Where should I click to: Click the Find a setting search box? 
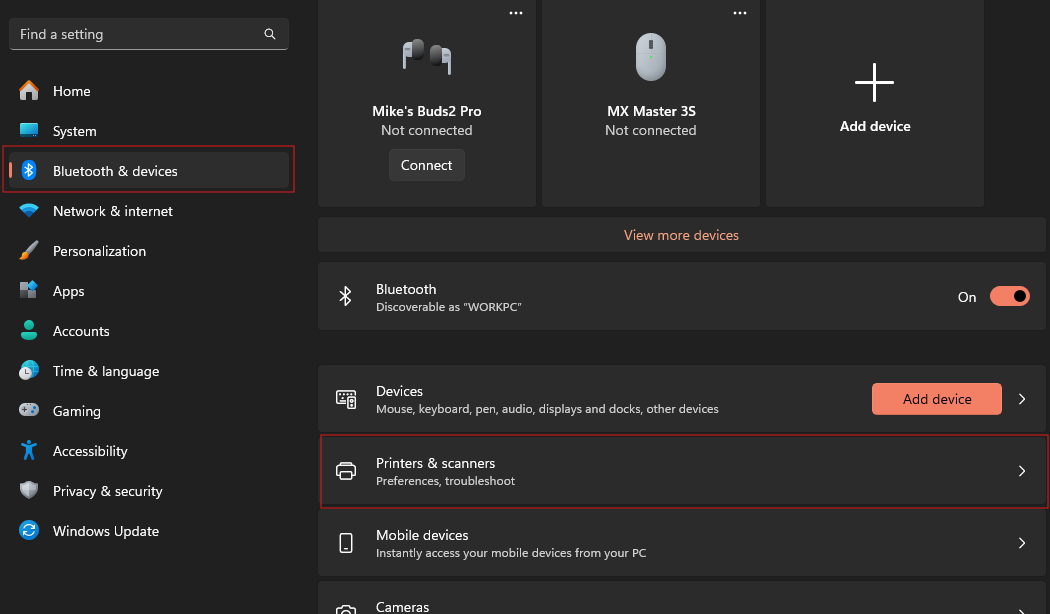tap(149, 34)
